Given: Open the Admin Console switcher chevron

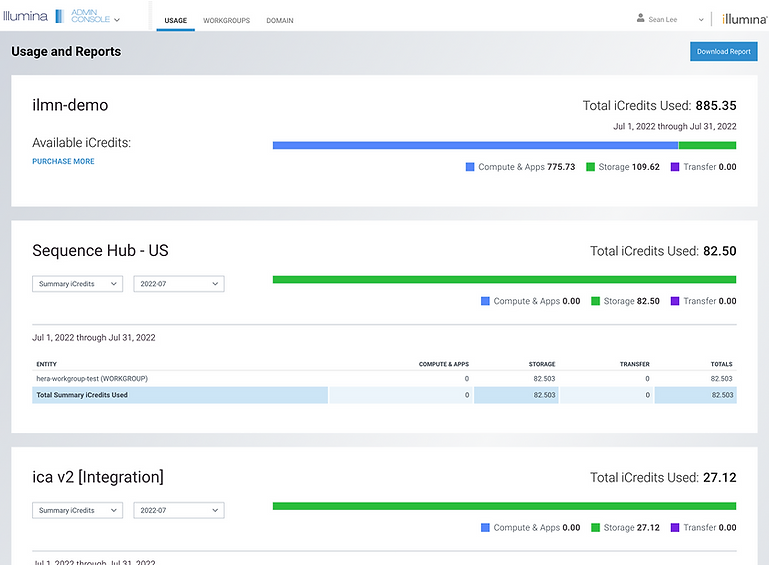Looking at the screenshot, I should click(117, 20).
